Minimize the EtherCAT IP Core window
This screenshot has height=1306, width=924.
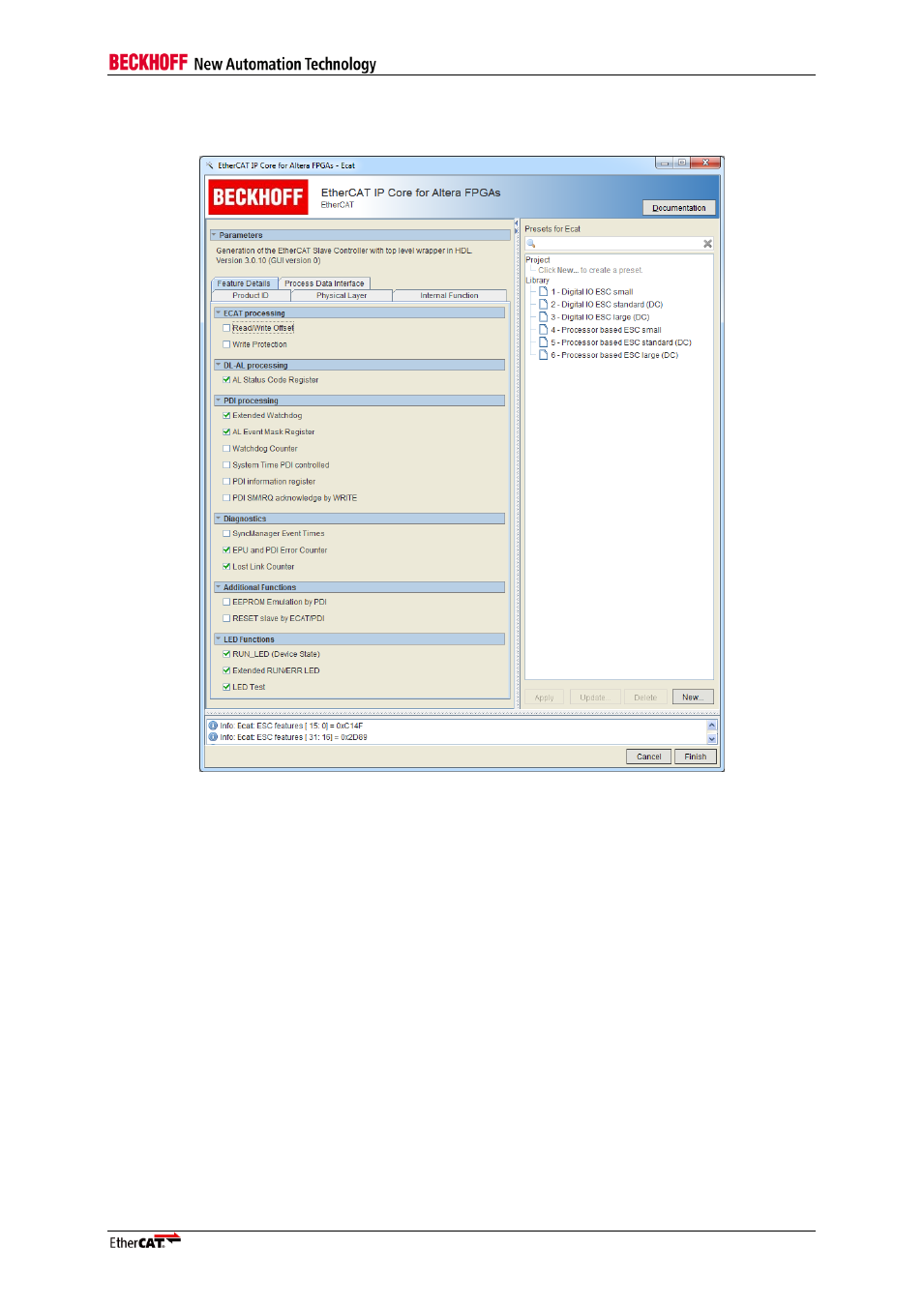[665, 163]
